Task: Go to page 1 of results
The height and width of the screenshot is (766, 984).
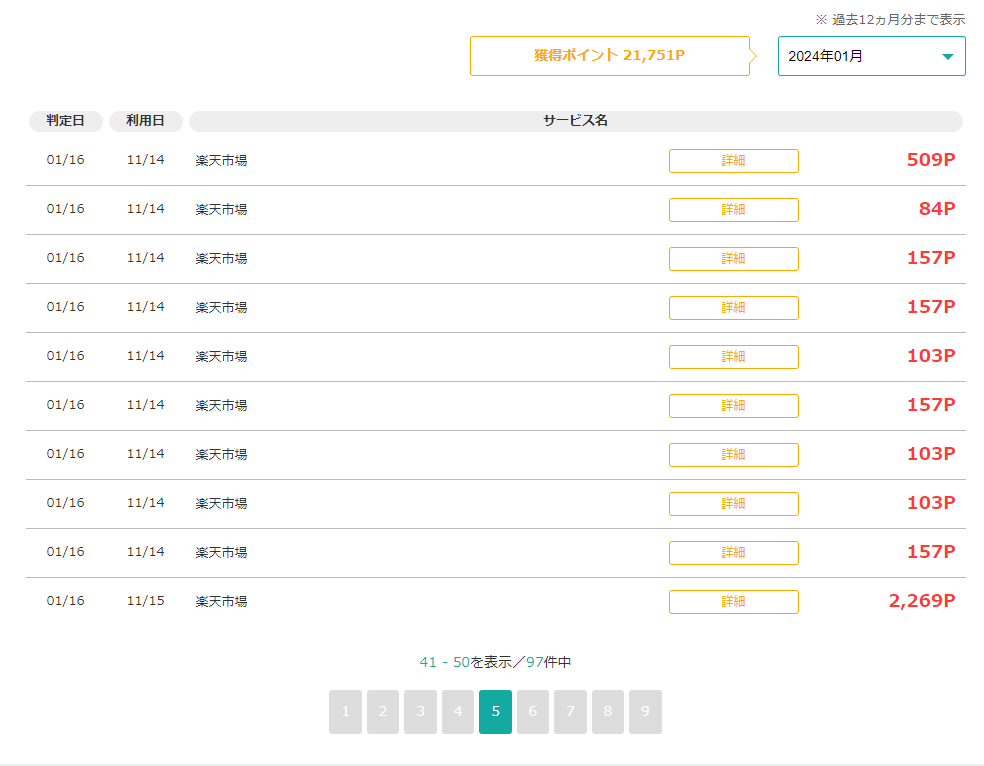Action: 345,712
